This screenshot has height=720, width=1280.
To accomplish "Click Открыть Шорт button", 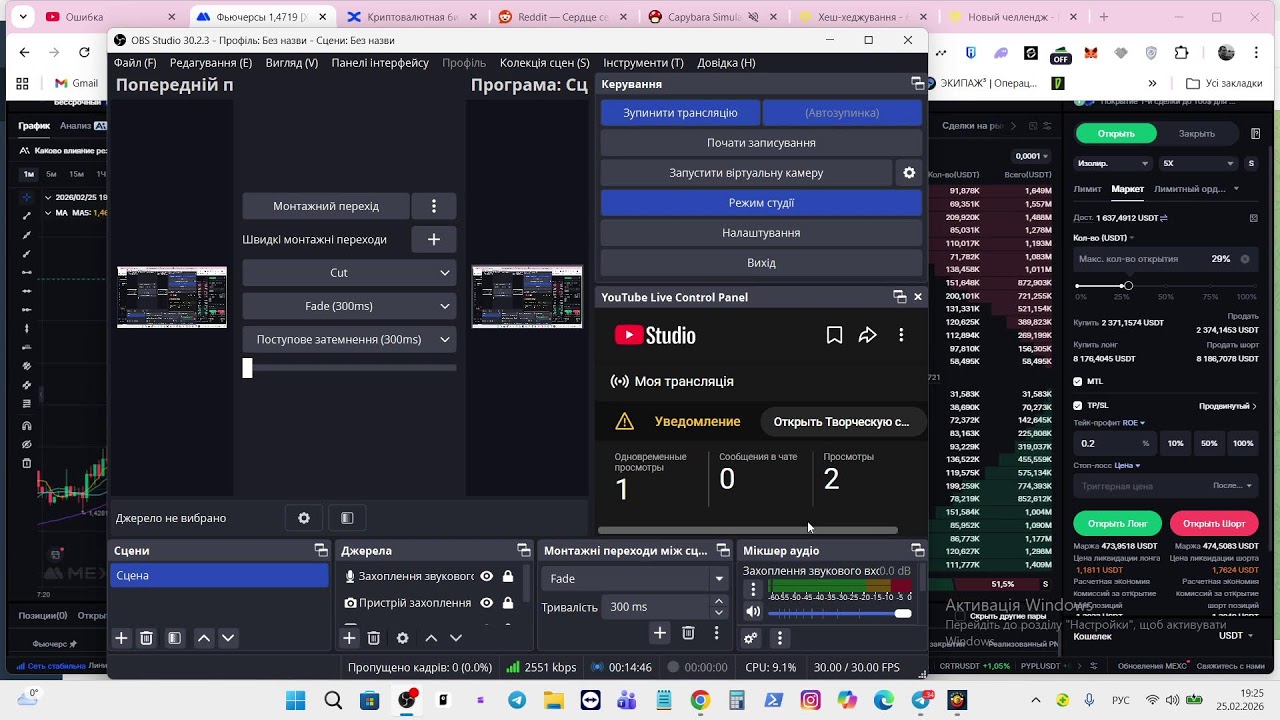I will pos(1214,524).
